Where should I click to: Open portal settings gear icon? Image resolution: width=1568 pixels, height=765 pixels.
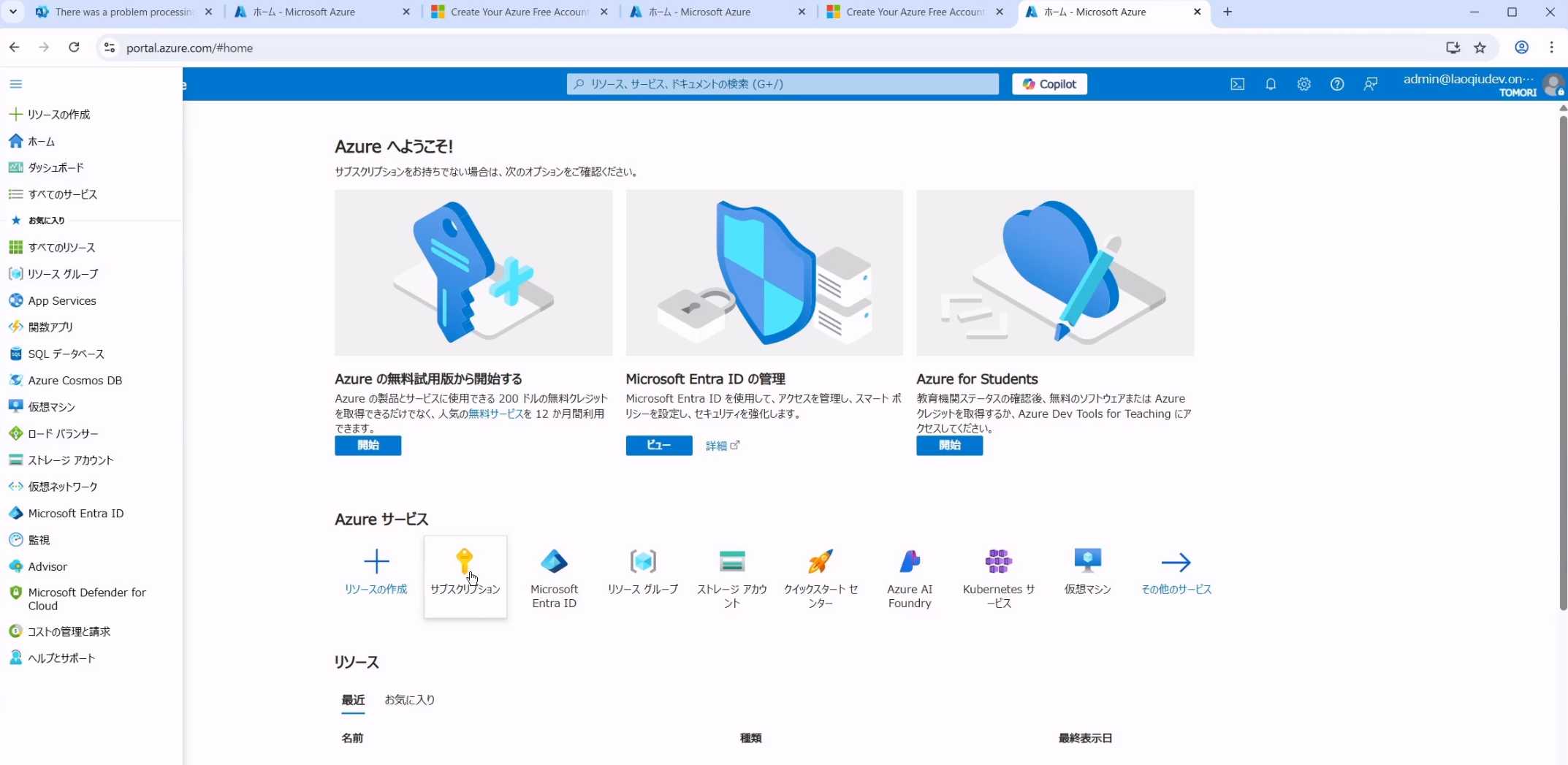(1304, 84)
